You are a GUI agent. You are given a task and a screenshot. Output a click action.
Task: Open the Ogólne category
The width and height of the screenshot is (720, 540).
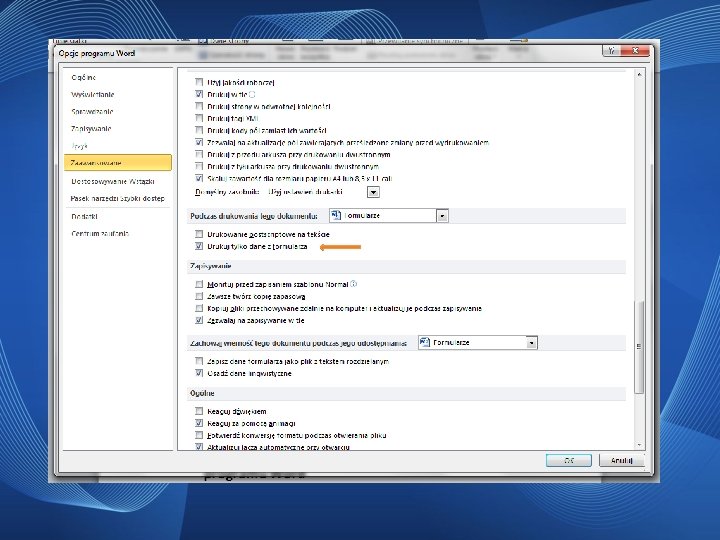(x=84, y=78)
